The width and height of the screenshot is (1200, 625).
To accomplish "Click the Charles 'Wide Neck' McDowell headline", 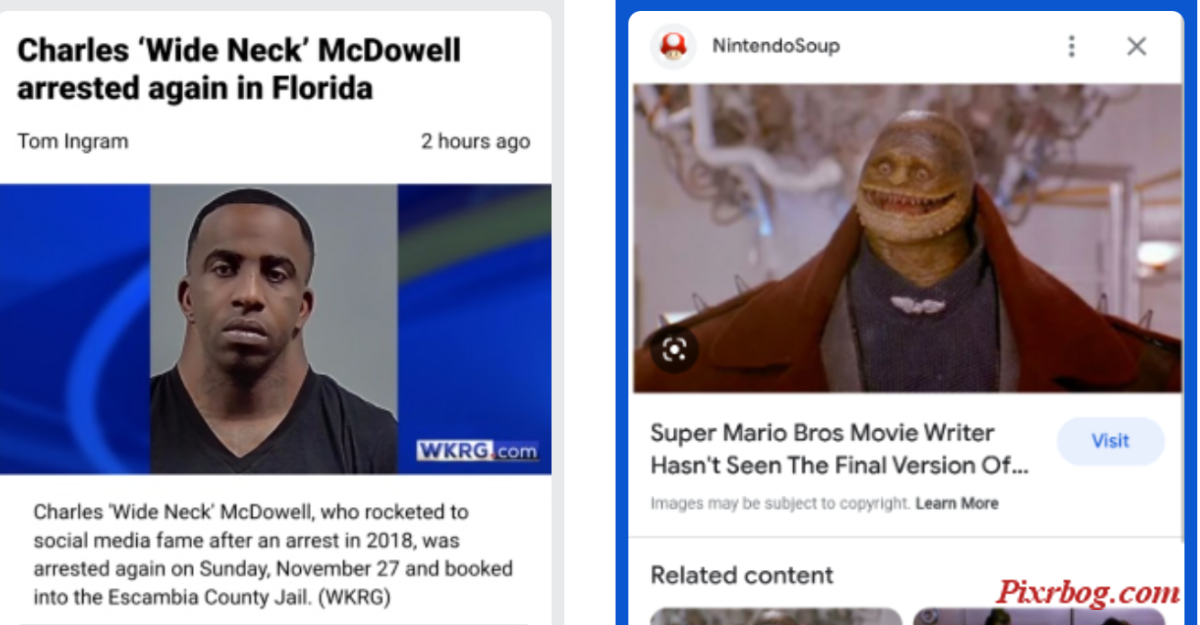I will (239, 69).
